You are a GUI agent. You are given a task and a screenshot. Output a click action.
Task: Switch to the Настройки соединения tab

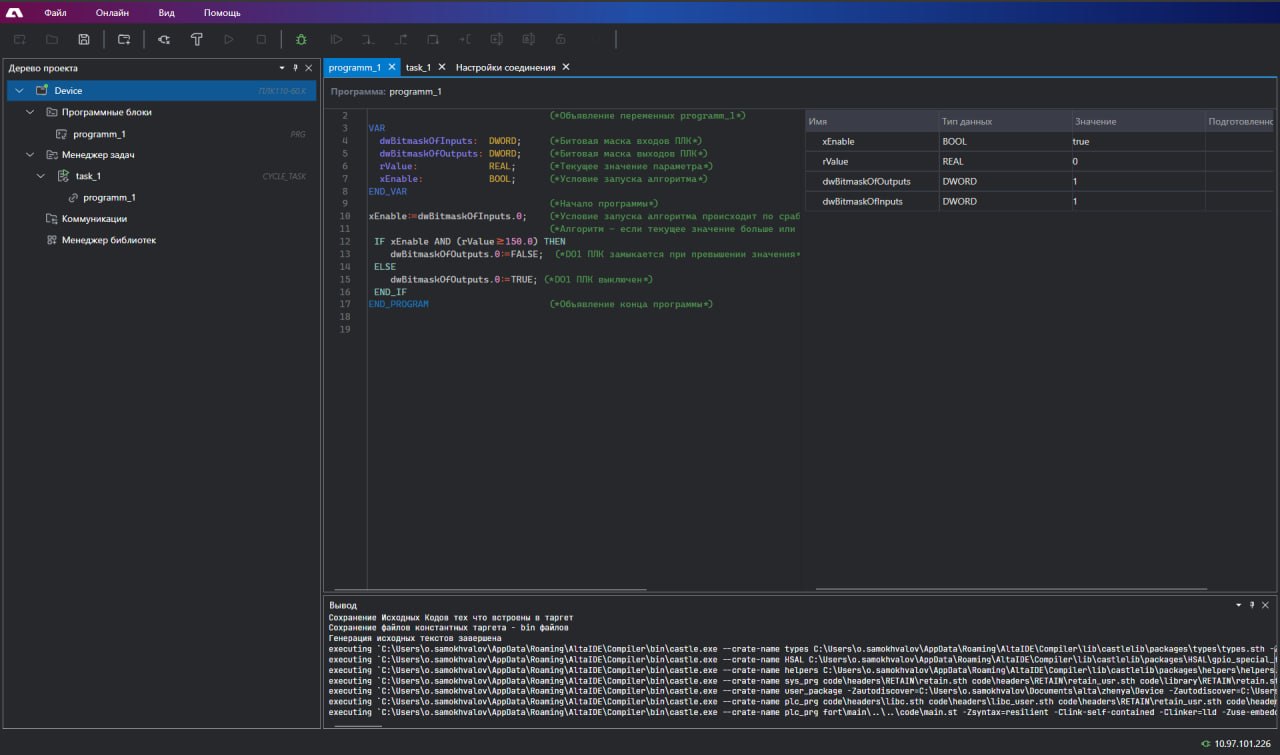505,67
